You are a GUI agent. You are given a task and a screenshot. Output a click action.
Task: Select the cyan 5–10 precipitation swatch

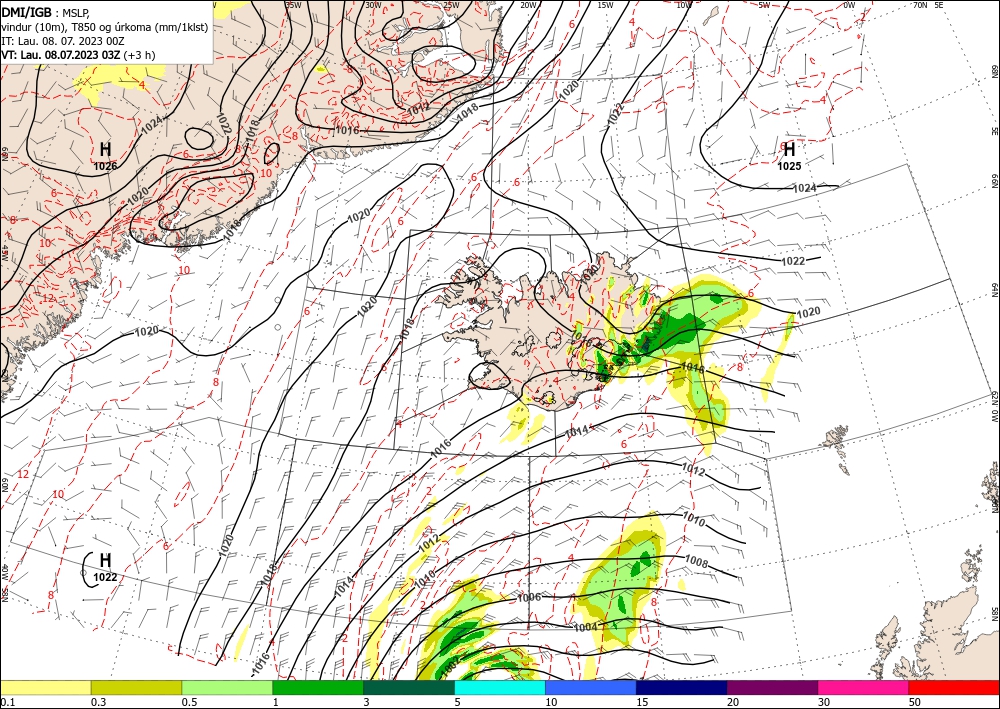point(499,687)
